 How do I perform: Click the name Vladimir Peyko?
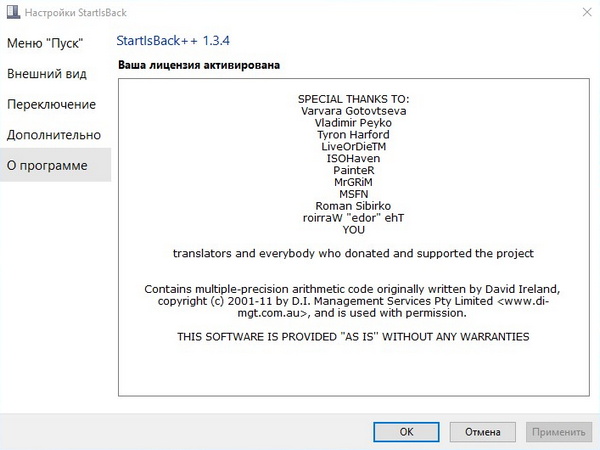pyautogui.click(x=353, y=123)
